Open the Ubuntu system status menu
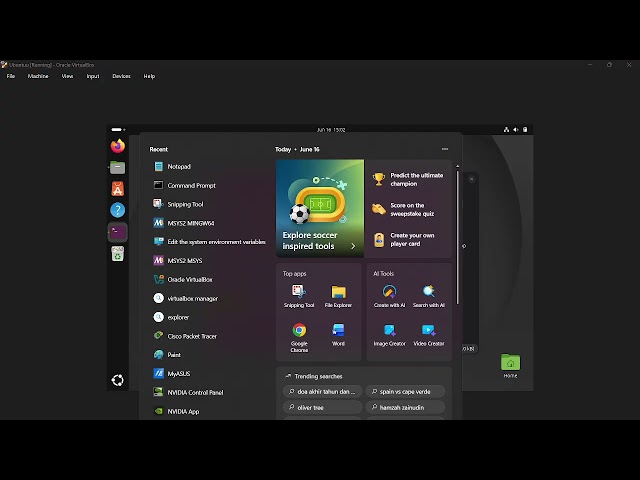640x480 pixels. [x=516, y=129]
